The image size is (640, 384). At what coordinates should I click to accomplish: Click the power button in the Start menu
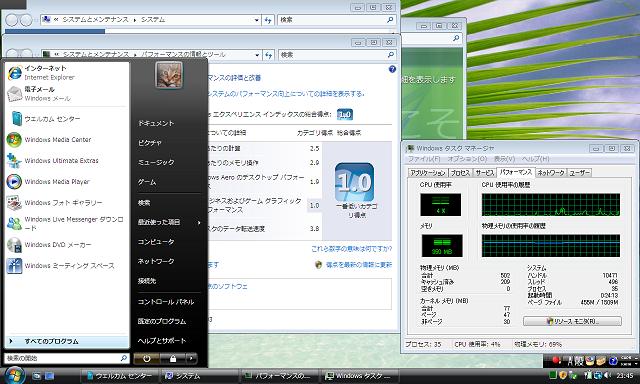147,359
